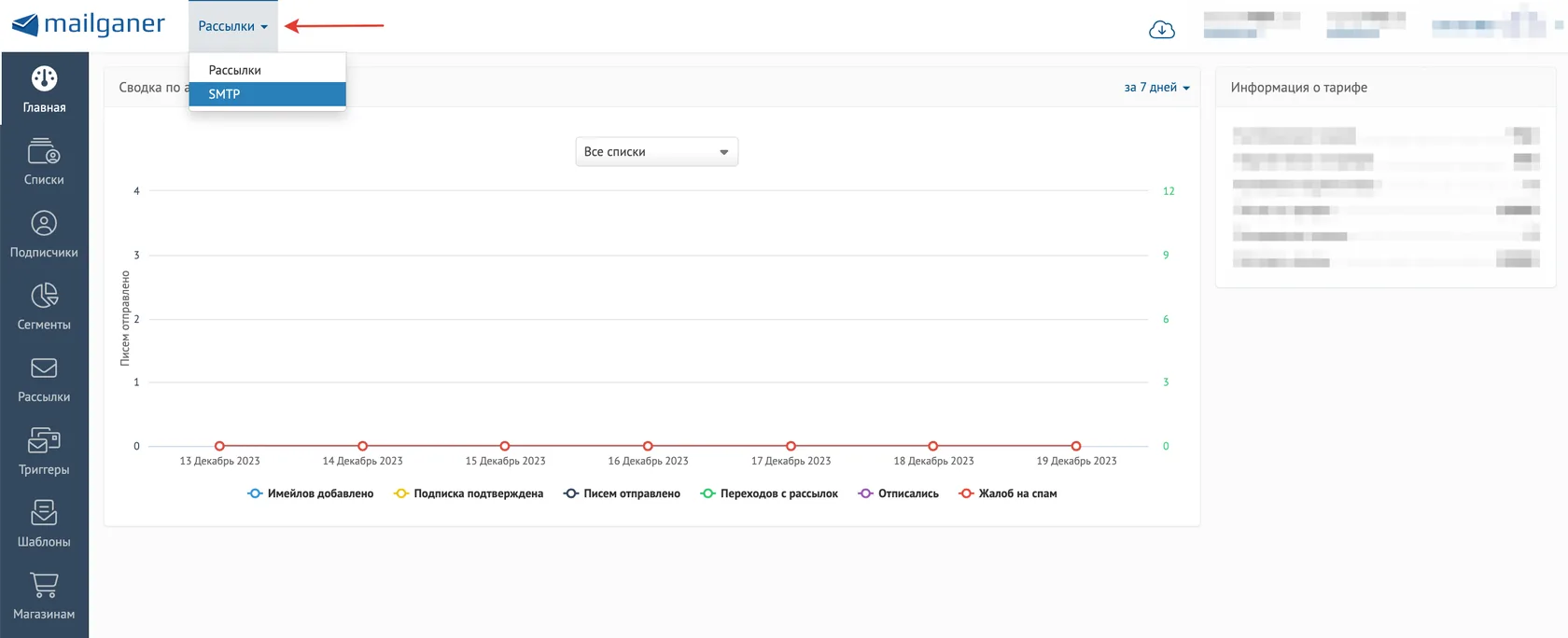Select SMTP from the dropdown menu
Image resolution: width=1568 pixels, height=638 pixels.
tap(267, 94)
